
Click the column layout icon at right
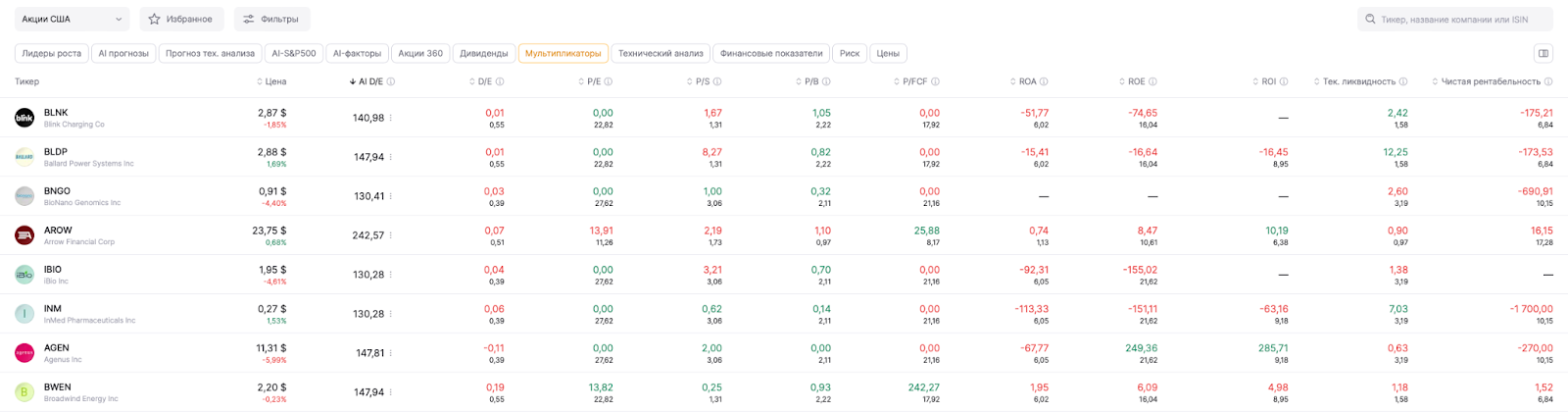click(x=1543, y=54)
